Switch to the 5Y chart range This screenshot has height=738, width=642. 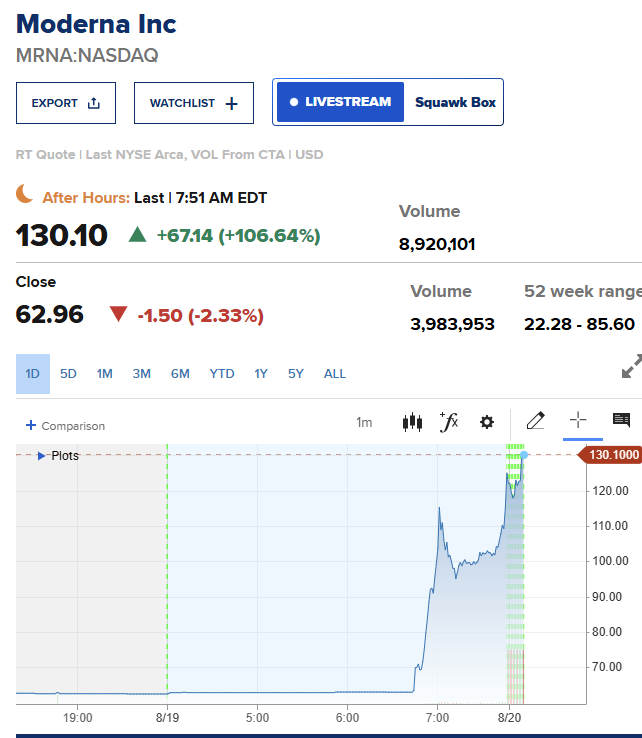[x=296, y=374]
